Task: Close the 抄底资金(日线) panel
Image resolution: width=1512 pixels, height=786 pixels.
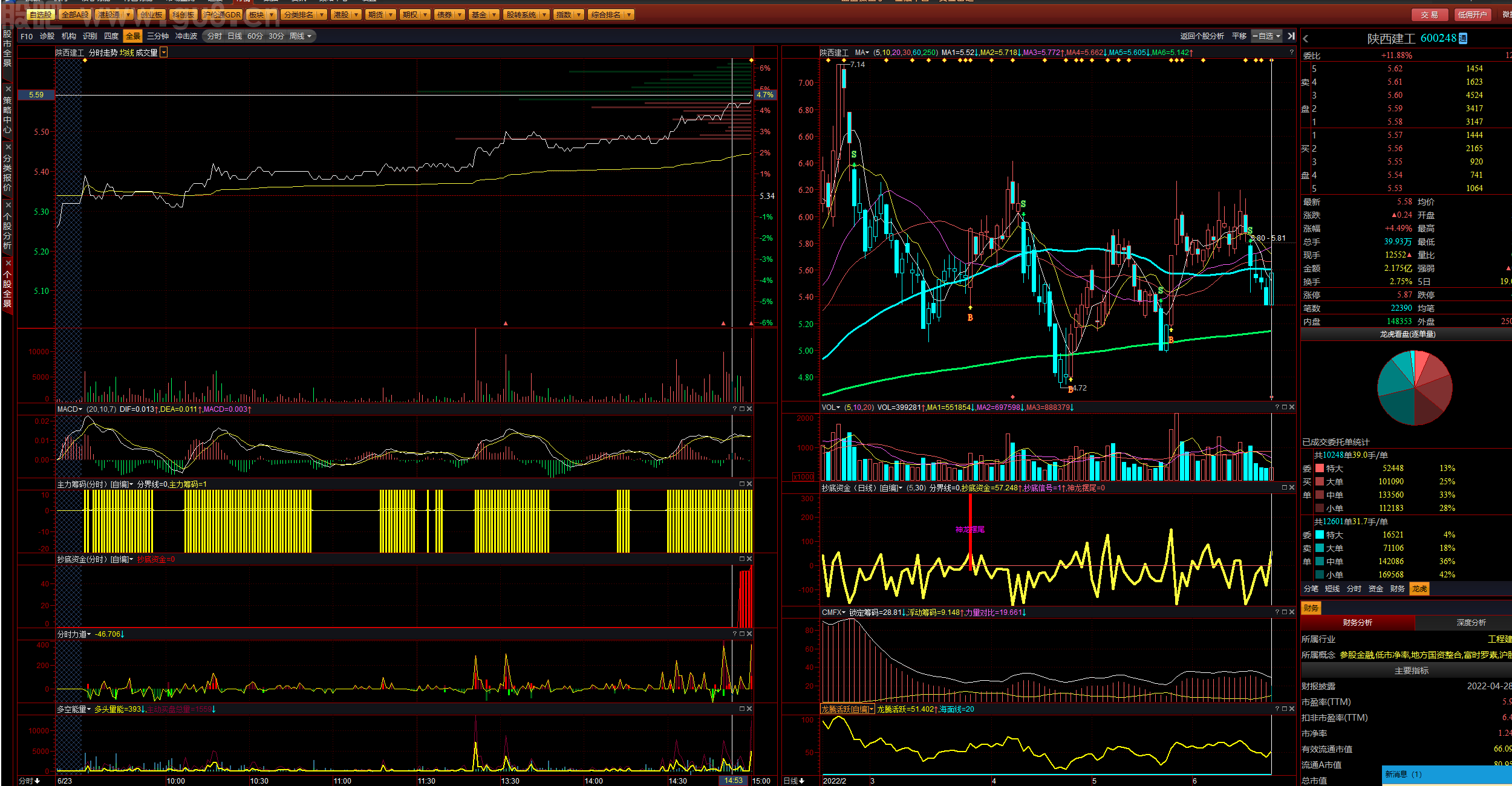Action: [x=1292, y=488]
